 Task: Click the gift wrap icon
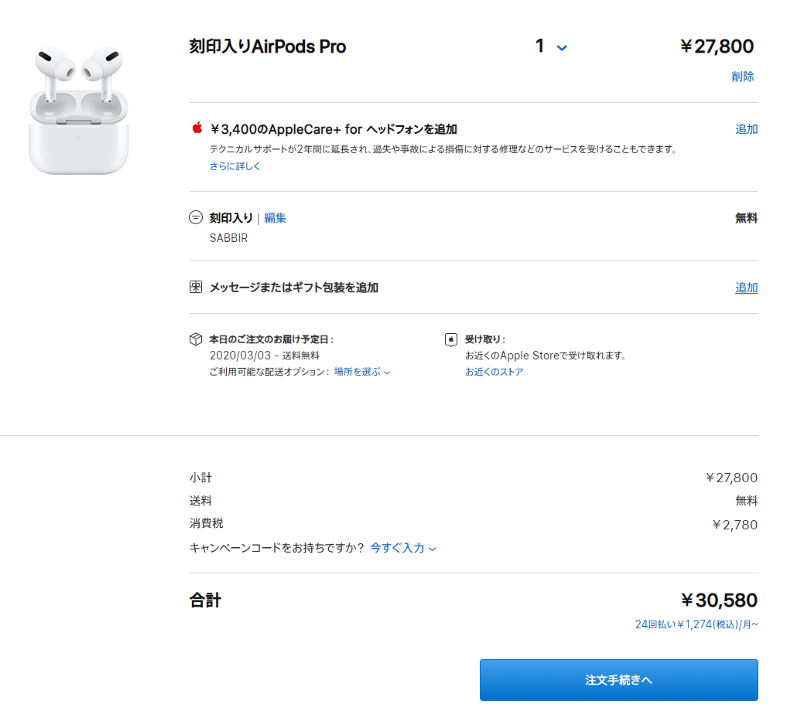pos(196,287)
